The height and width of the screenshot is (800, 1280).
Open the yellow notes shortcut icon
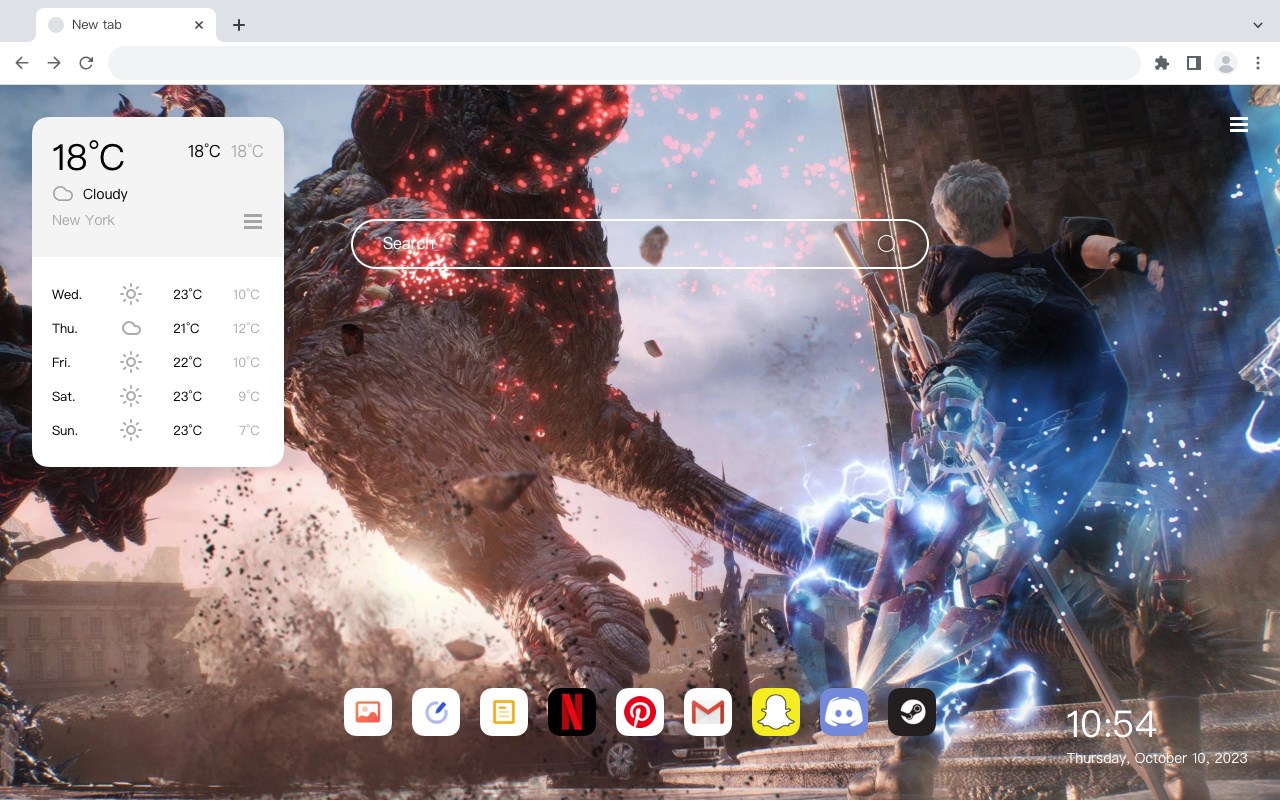pyautogui.click(x=504, y=712)
